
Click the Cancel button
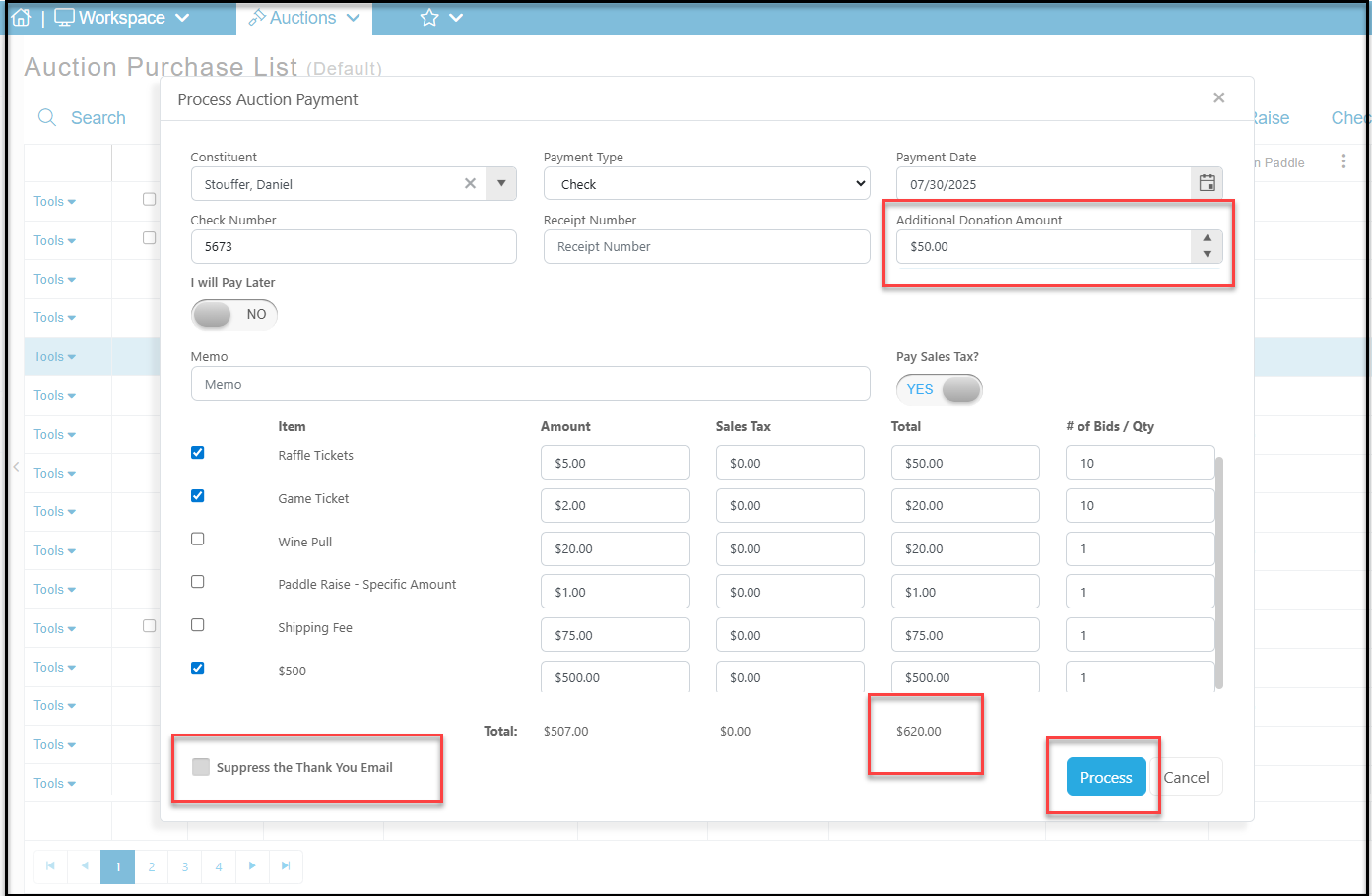click(1187, 777)
